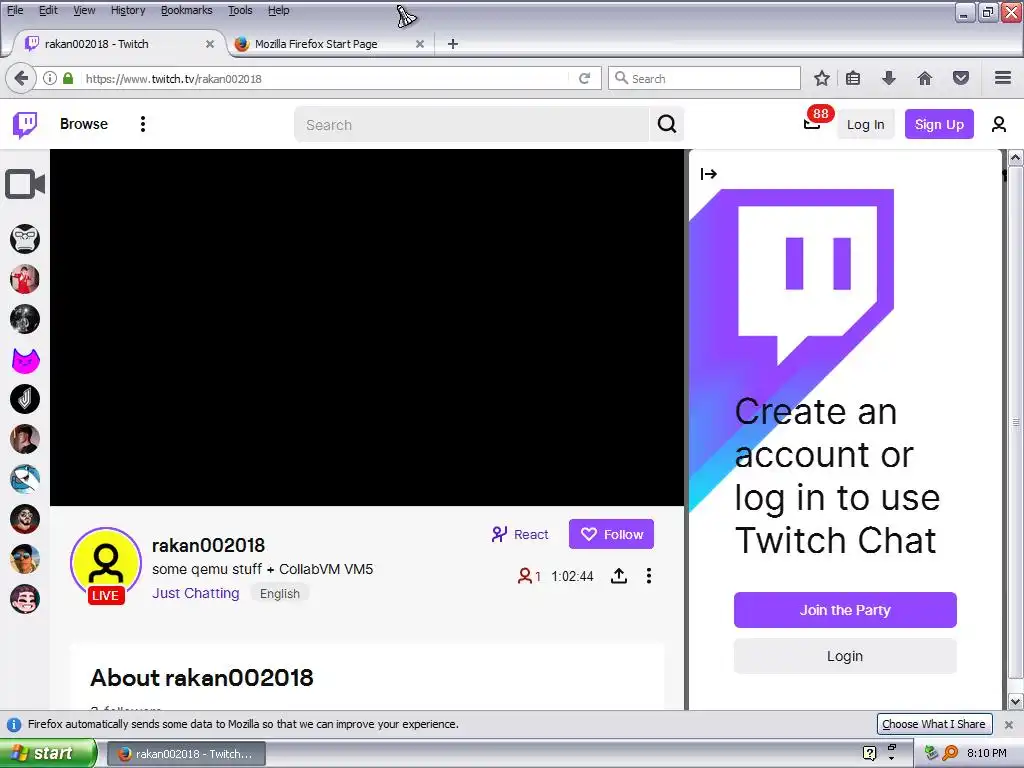Click the green padlock security icon
Screen dimensions: 1024x768
tap(68, 78)
